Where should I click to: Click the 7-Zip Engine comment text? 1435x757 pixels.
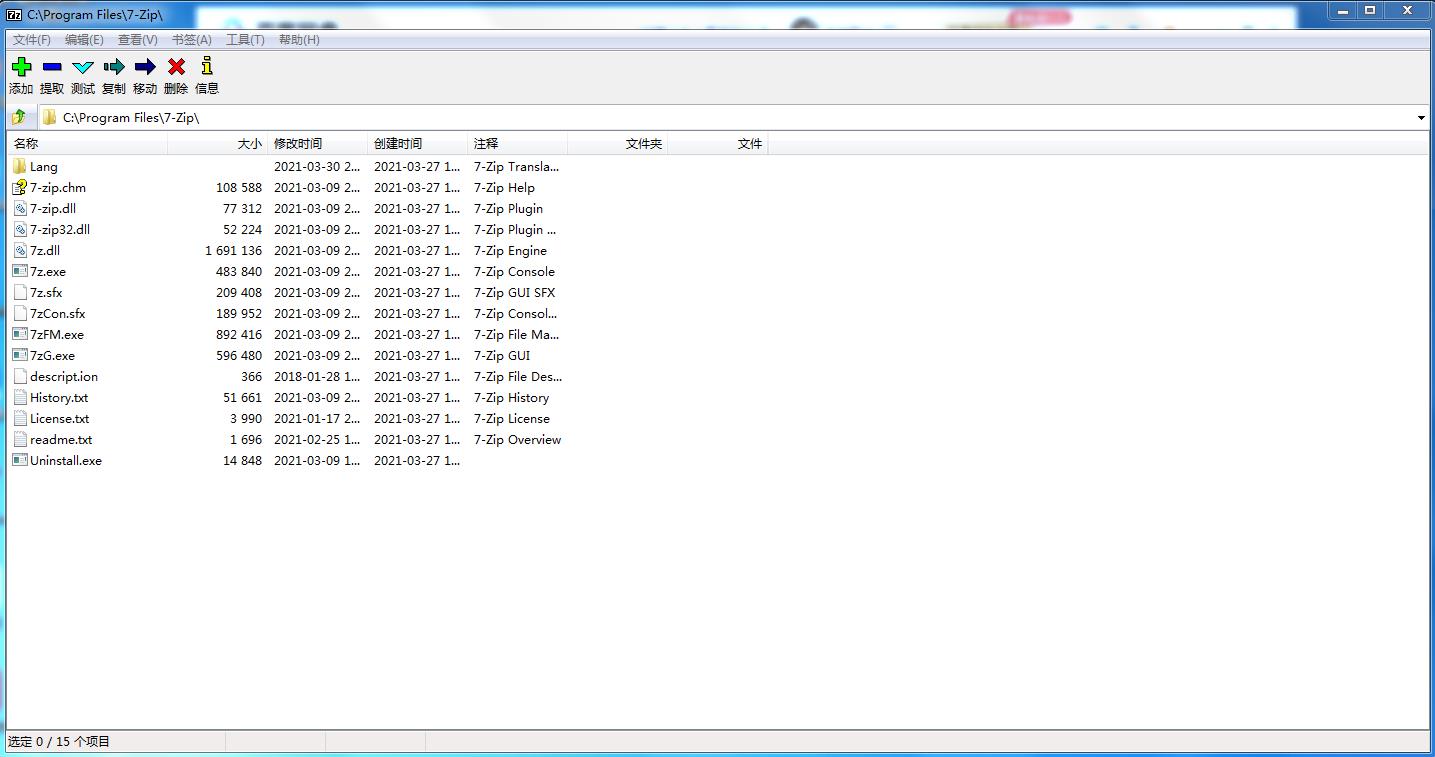click(510, 251)
